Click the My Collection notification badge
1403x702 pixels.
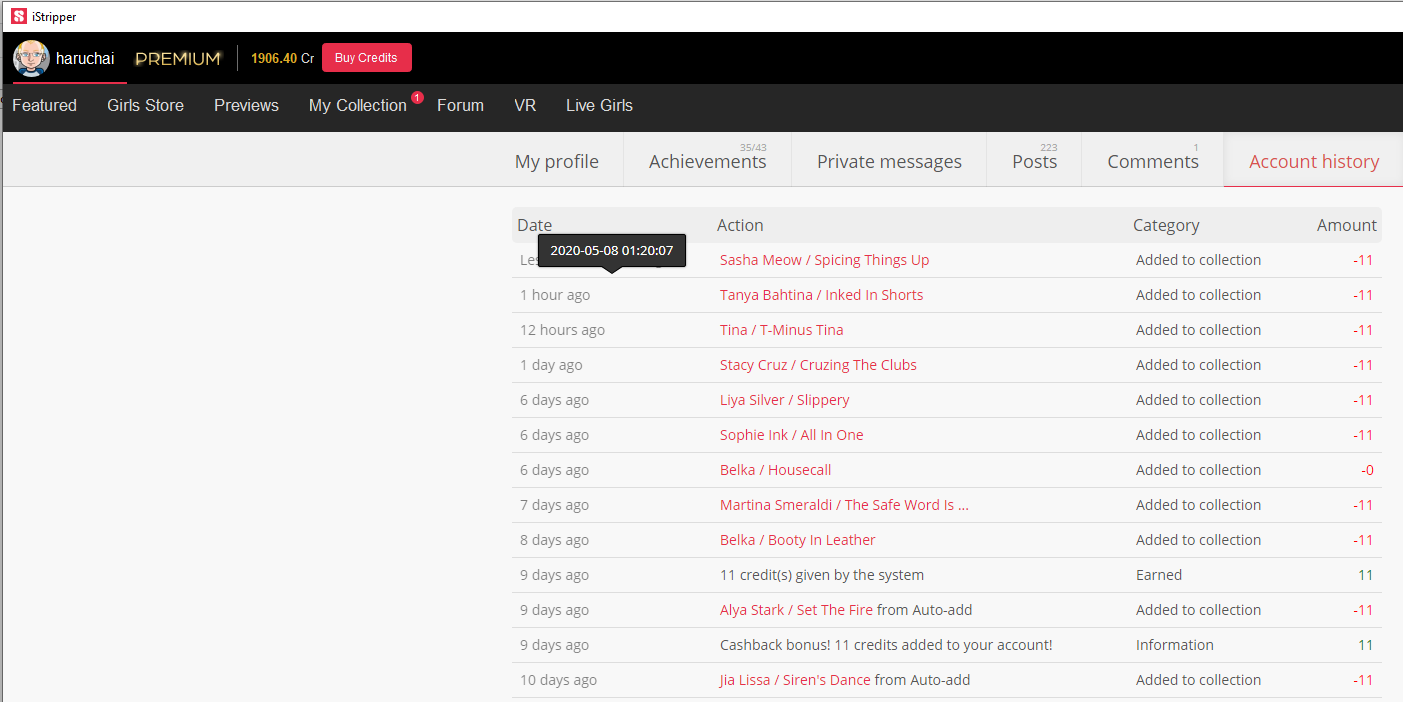coord(417,97)
